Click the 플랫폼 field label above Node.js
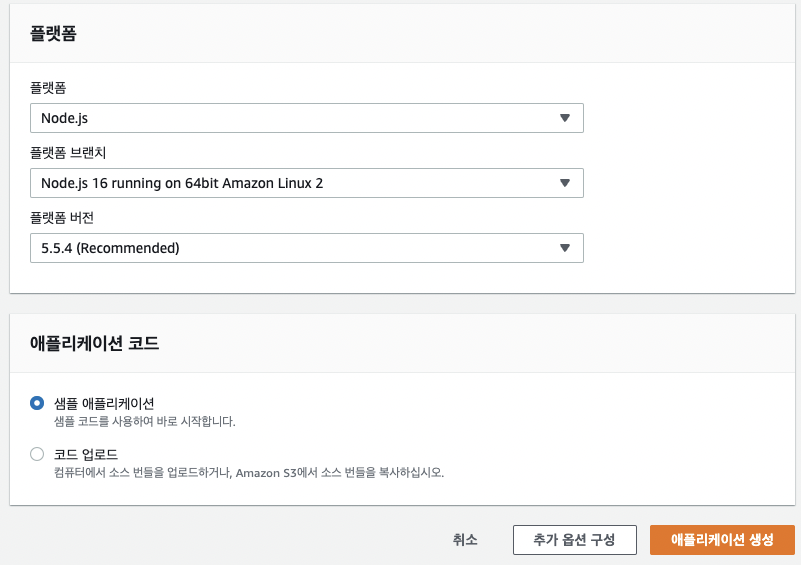The width and height of the screenshot is (801, 565). click(48, 88)
